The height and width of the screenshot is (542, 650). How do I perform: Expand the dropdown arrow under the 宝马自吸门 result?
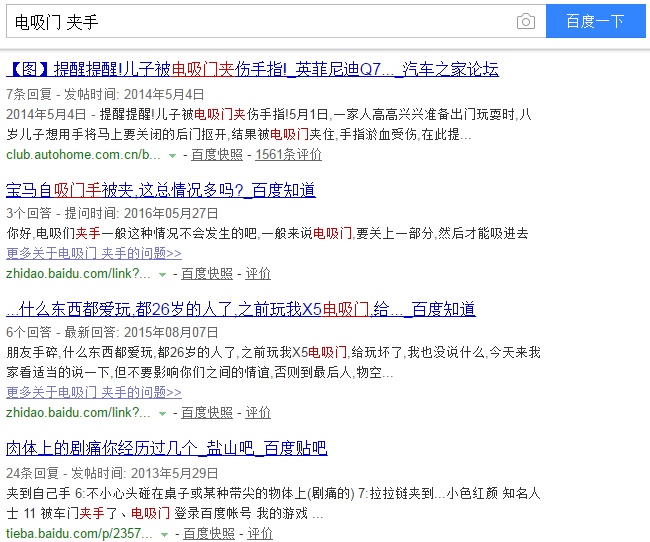point(162,274)
